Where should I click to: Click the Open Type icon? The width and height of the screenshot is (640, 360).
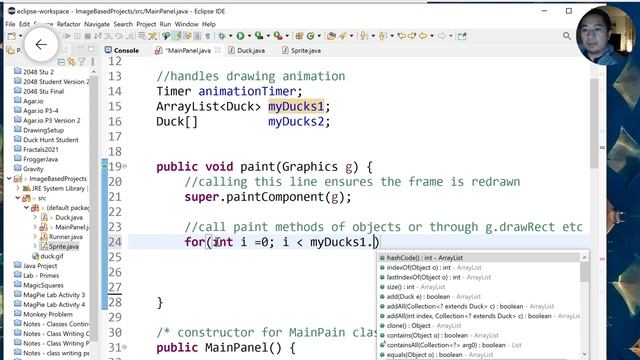(331, 36)
